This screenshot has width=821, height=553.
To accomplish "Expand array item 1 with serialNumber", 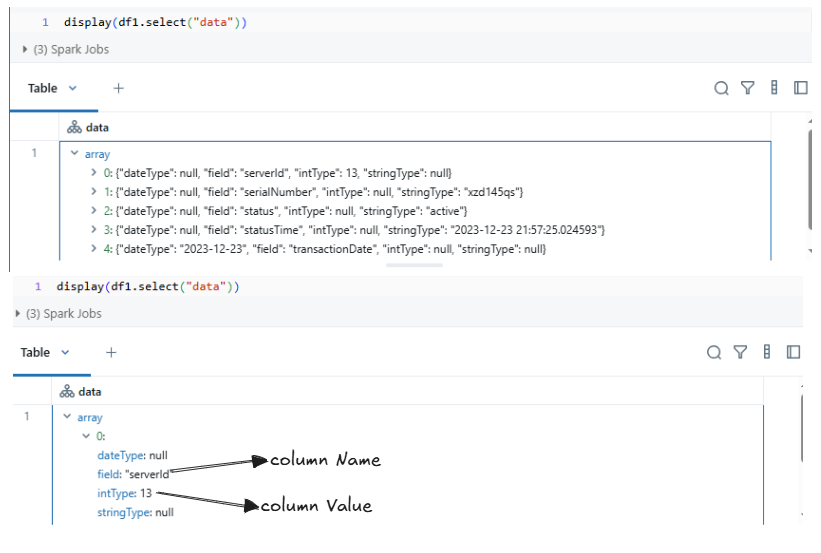I will pos(94,191).
